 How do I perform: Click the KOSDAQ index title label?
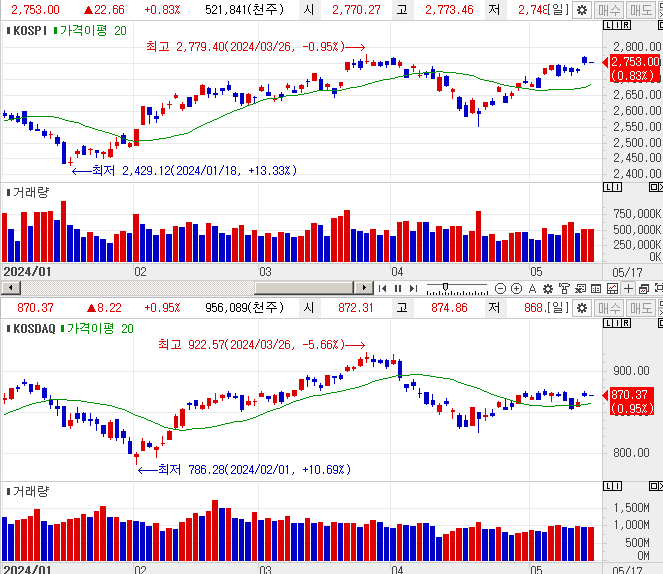[x=34, y=328]
